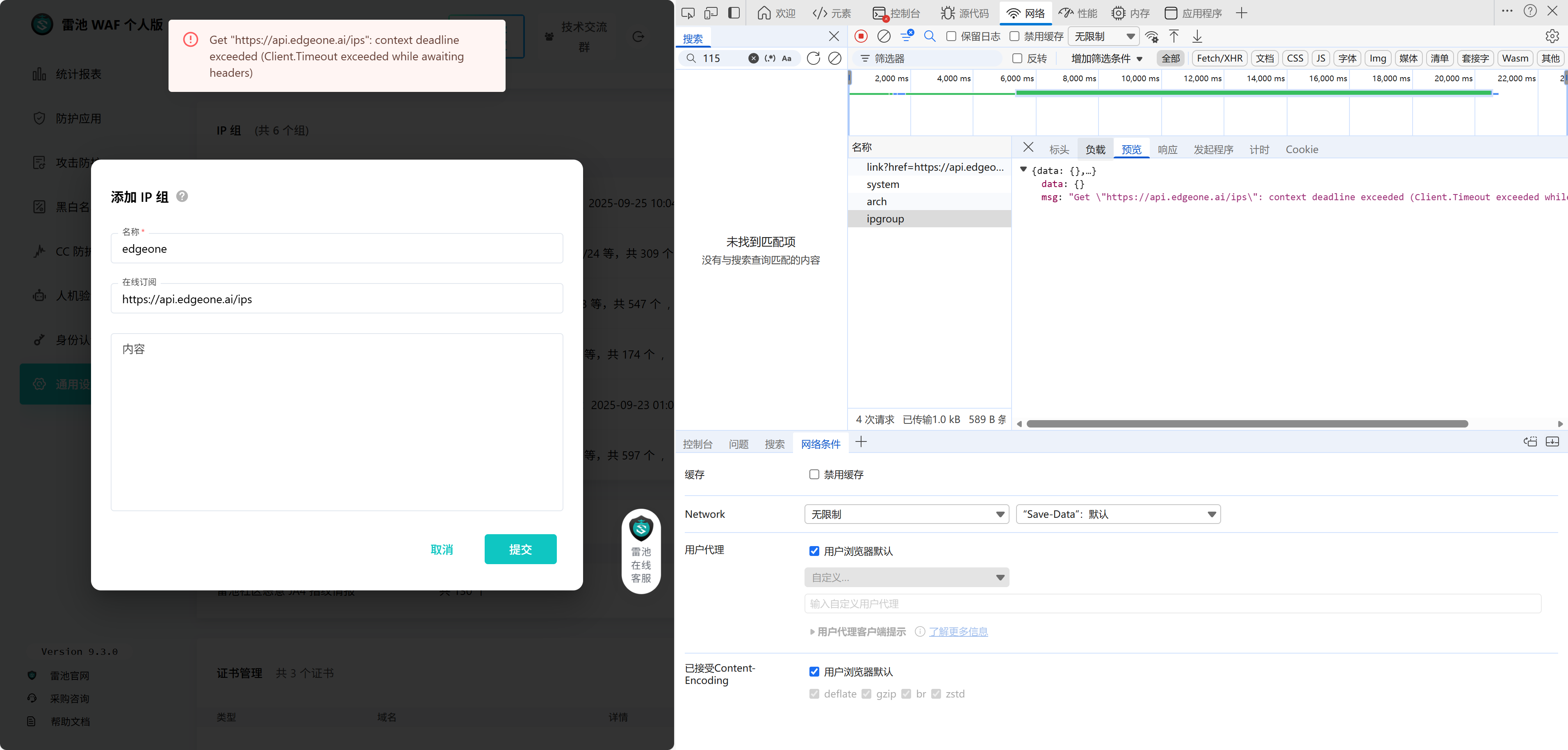Click the search magnifier in network toolbar
Screen dimensions: 1568x750
[x=930, y=37]
